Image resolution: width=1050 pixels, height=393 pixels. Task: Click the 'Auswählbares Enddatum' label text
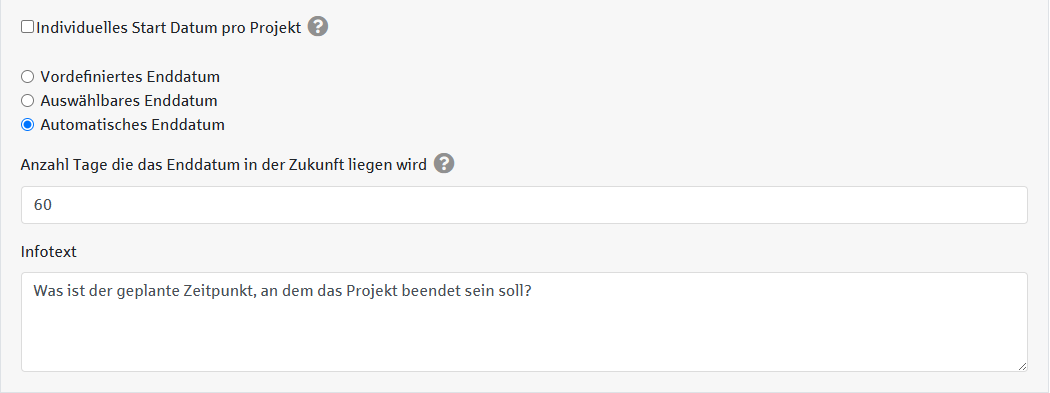click(x=129, y=101)
